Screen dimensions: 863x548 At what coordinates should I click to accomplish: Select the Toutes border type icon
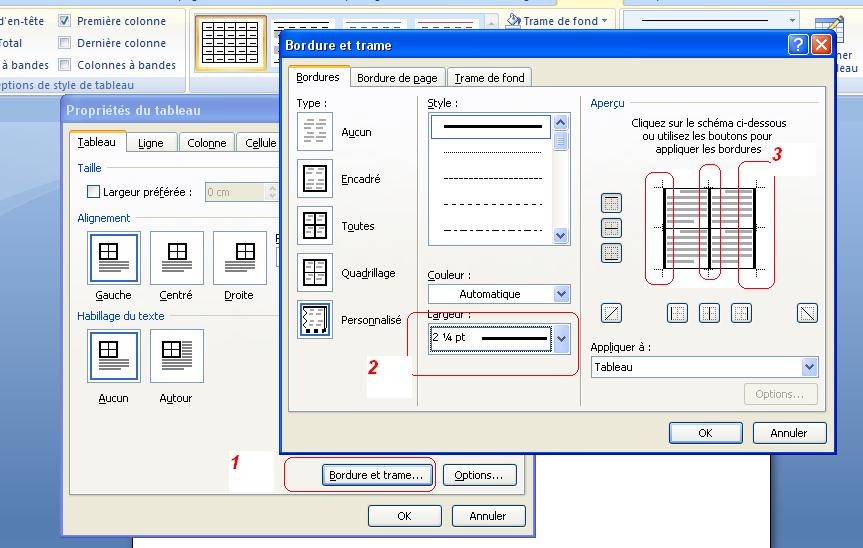[x=315, y=226]
